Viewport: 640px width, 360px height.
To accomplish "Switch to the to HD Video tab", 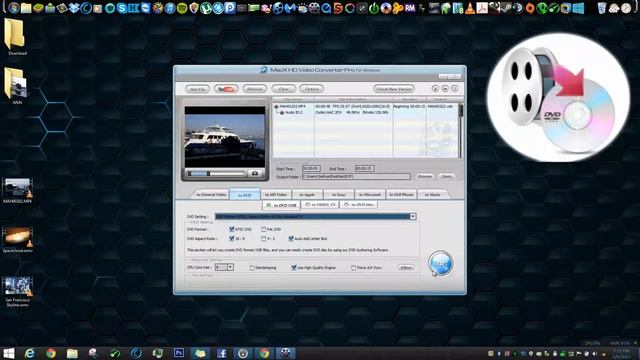I will click(276, 195).
